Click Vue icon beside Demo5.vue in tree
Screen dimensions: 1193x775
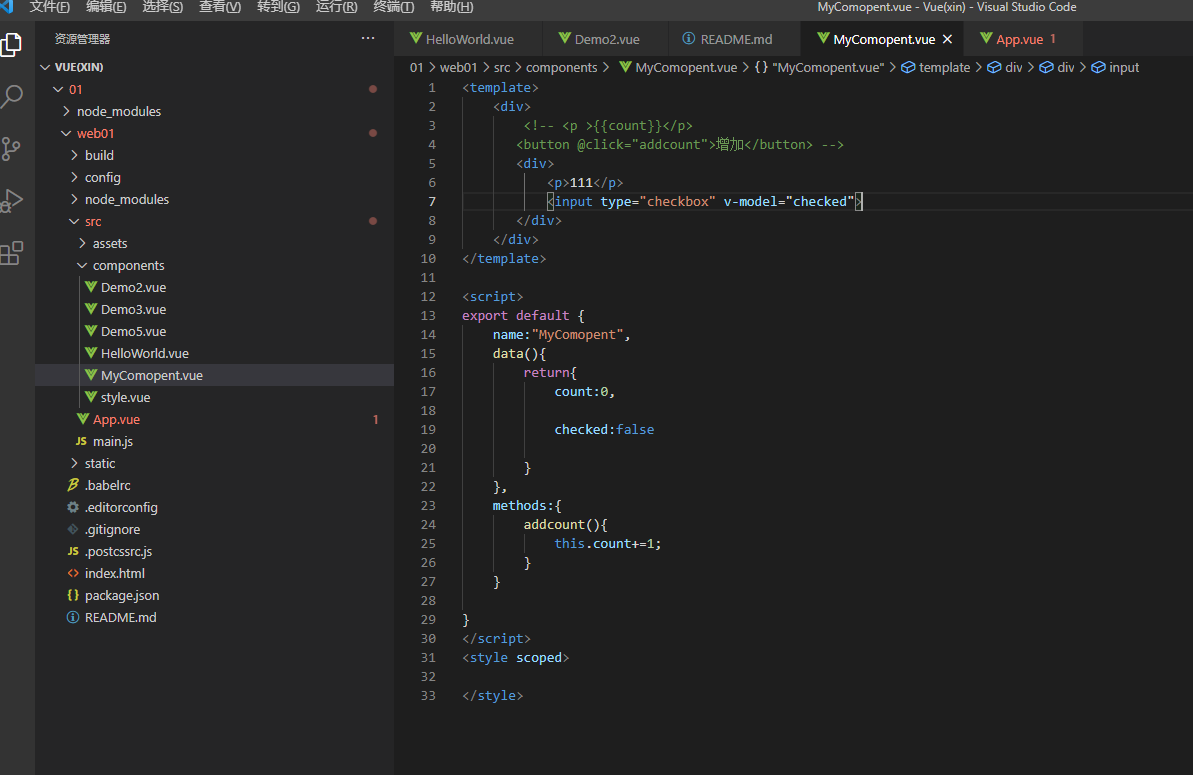pos(91,331)
